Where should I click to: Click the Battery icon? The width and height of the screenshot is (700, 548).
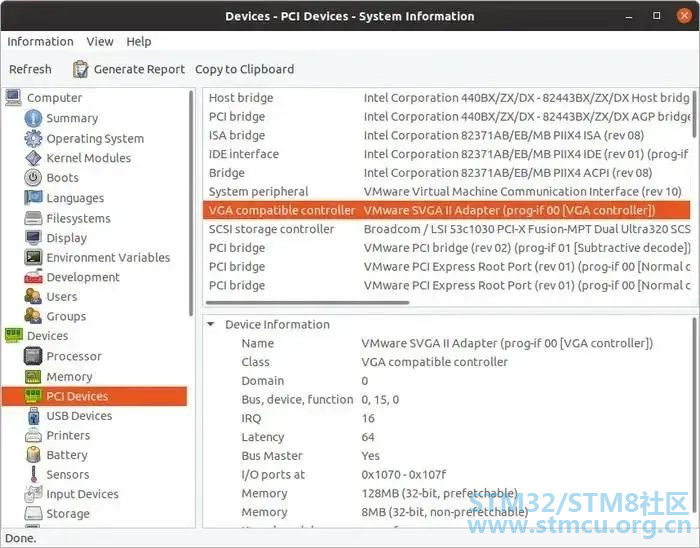[33, 455]
